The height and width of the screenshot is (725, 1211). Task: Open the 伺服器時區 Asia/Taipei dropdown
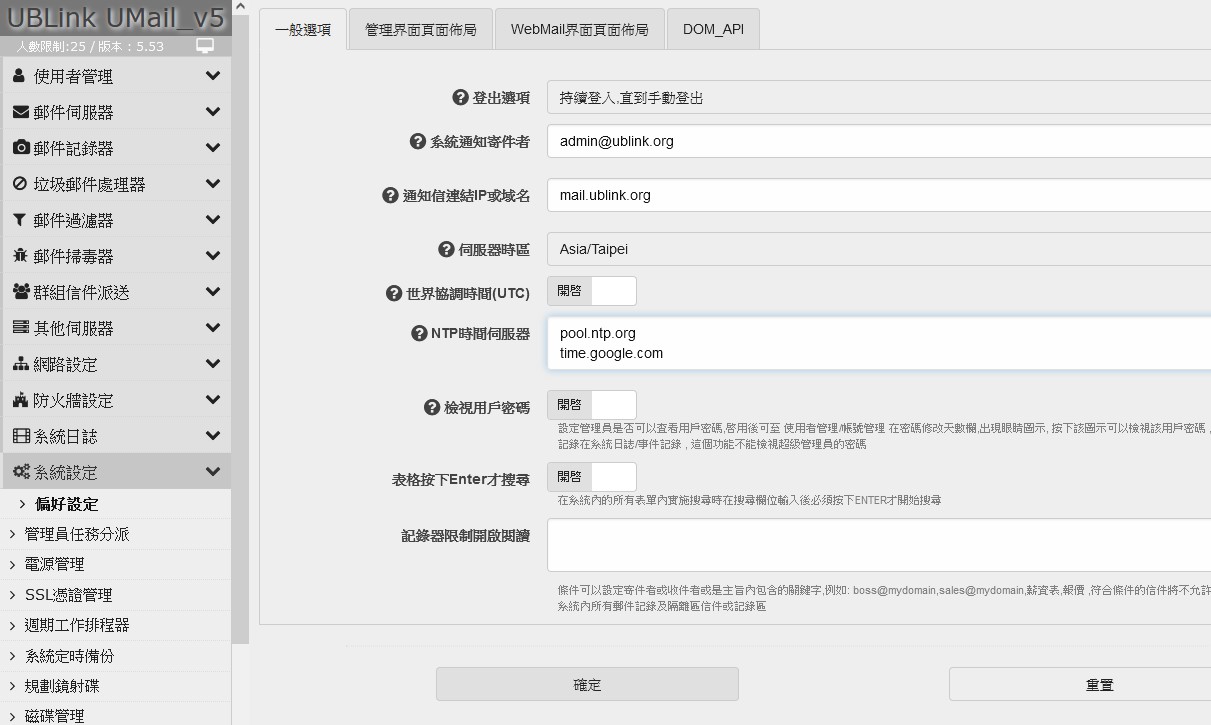point(878,250)
